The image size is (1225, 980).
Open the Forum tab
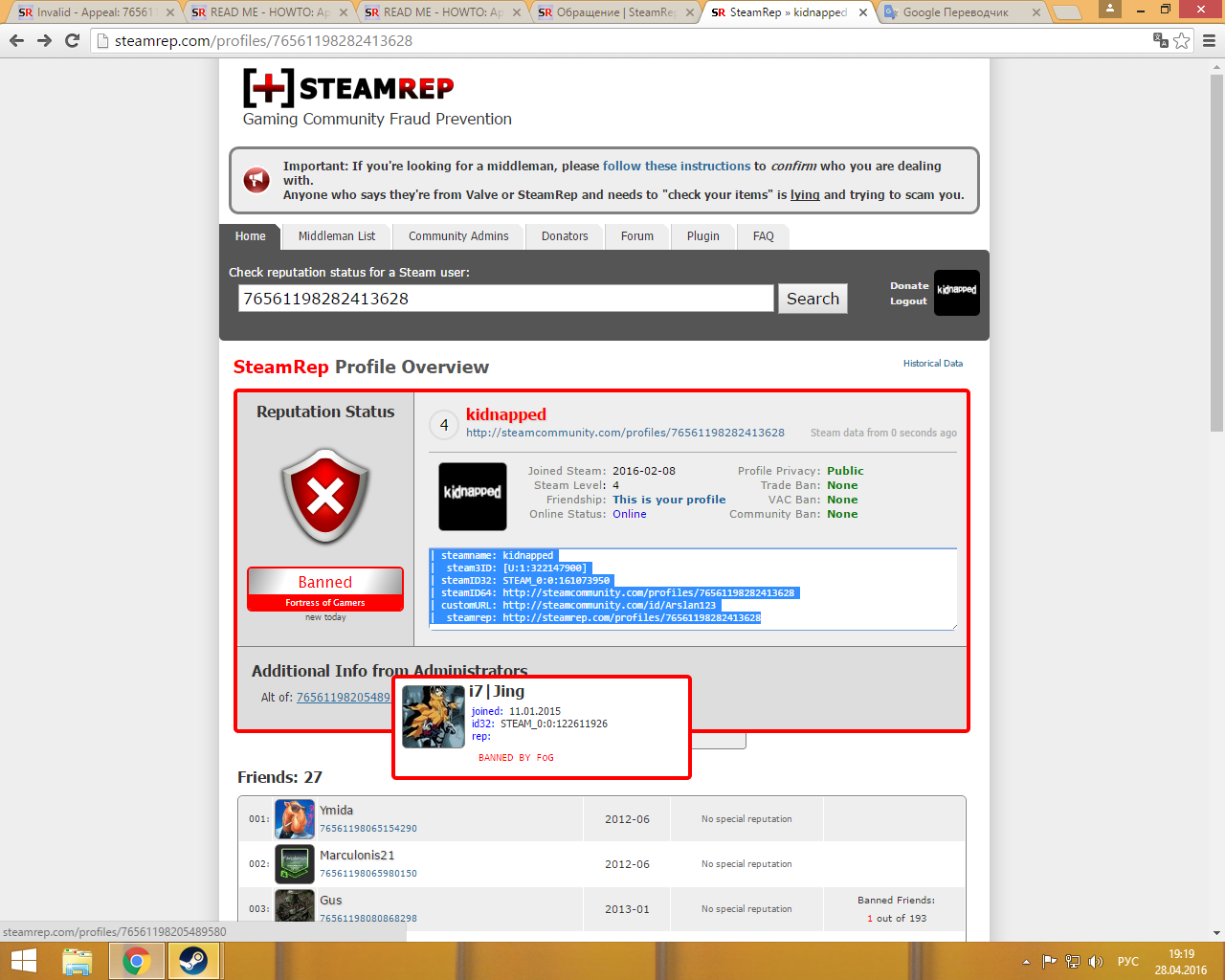click(x=637, y=236)
